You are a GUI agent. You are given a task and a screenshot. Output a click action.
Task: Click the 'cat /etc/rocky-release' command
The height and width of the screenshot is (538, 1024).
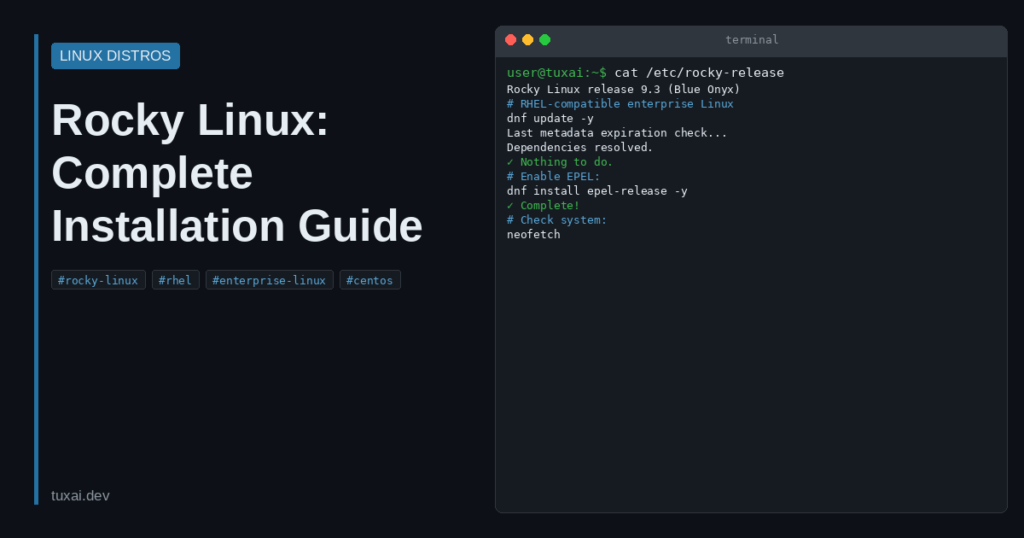coord(699,72)
